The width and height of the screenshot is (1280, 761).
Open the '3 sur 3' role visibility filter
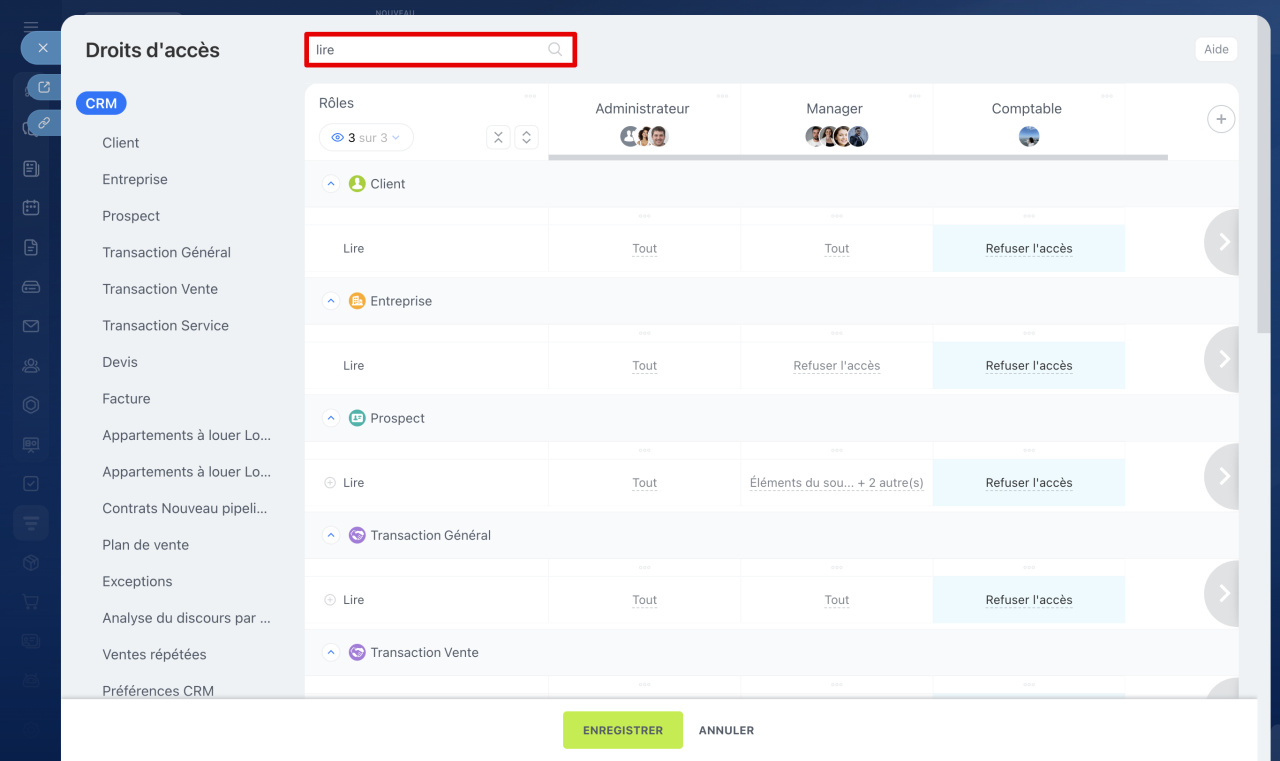pyautogui.click(x=366, y=138)
